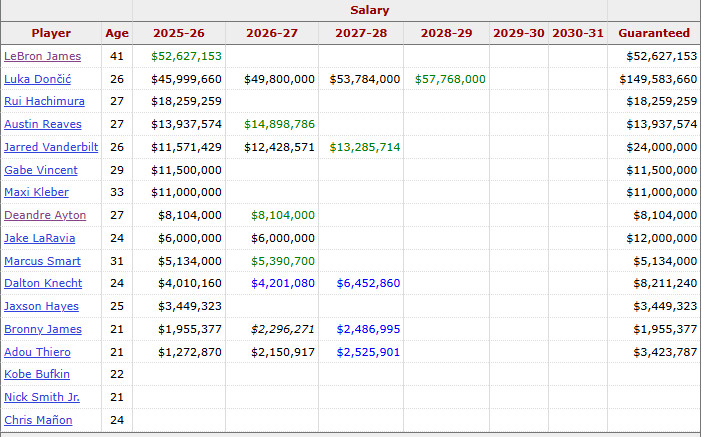Select the blue $4,201,080 value

tap(283, 283)
